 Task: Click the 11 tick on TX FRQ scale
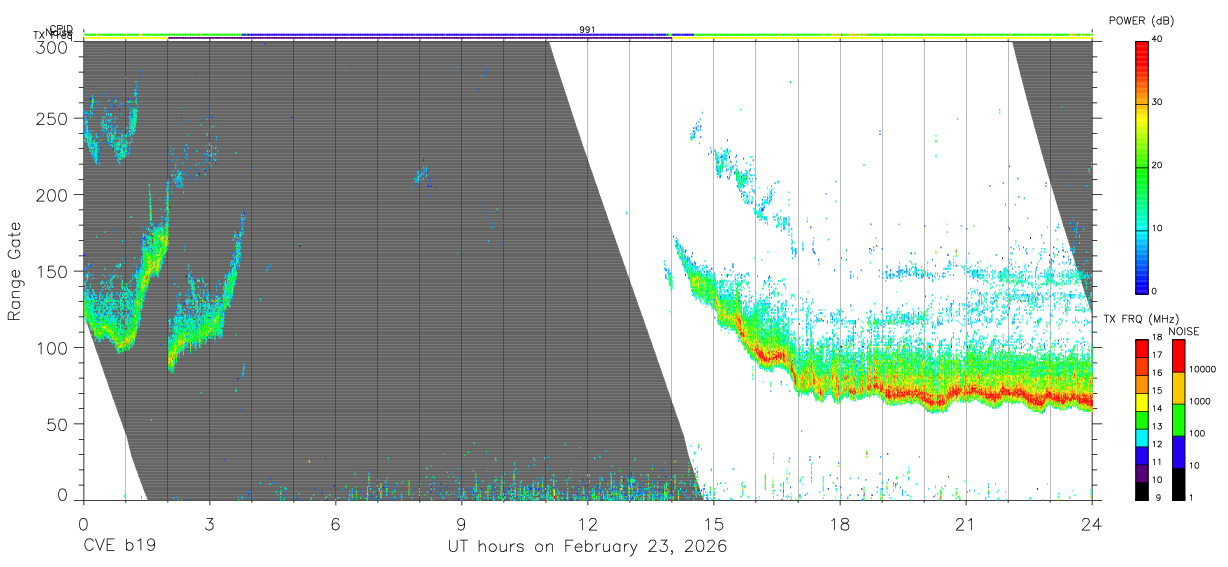pyautogui.click(x=1157, y=462)
